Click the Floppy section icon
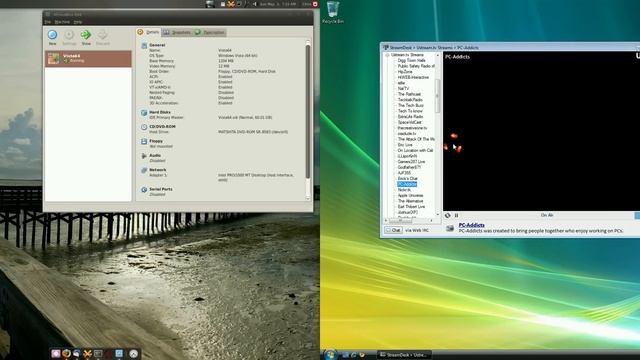The image size is (640, 360). [144, 141]
